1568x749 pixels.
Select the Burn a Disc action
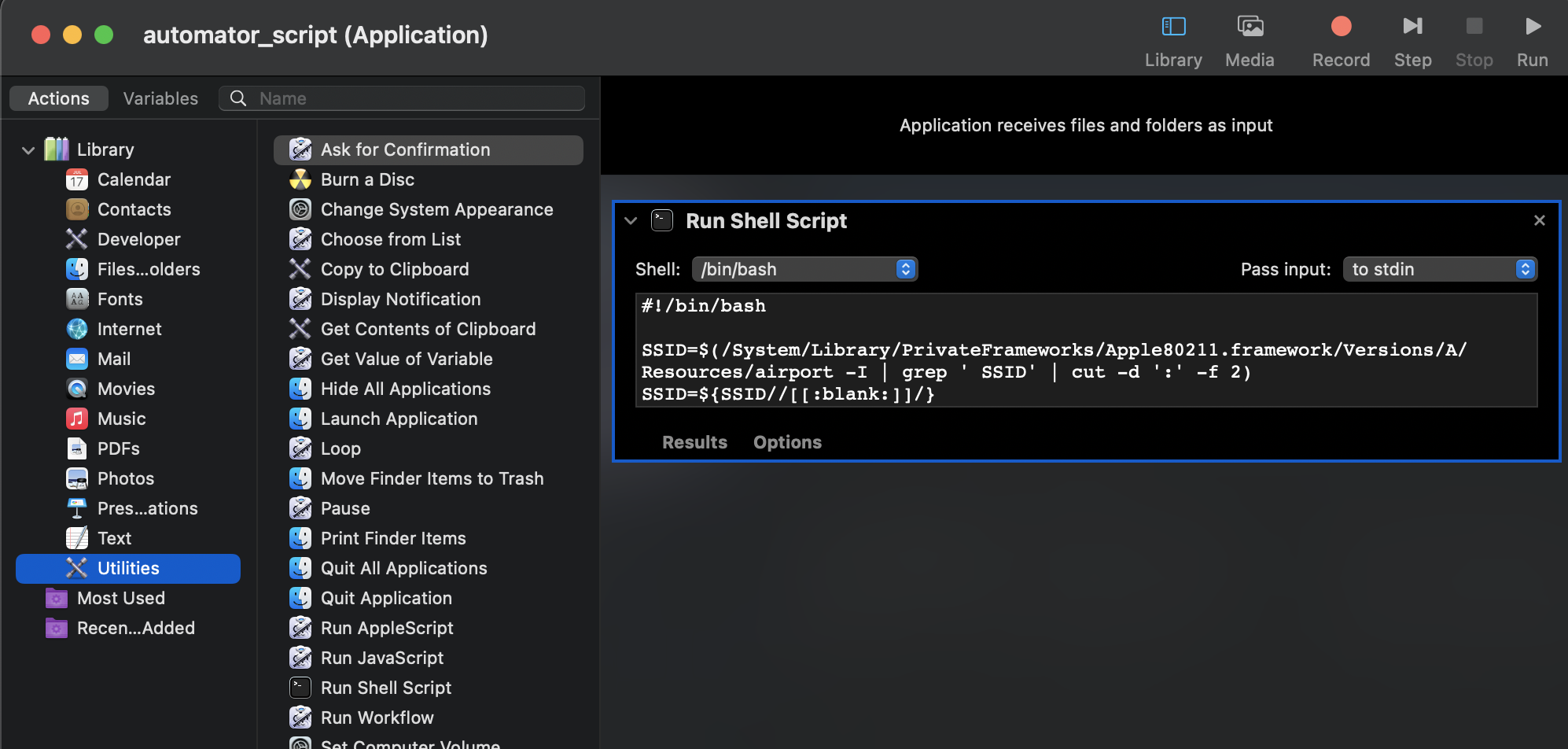367,179
